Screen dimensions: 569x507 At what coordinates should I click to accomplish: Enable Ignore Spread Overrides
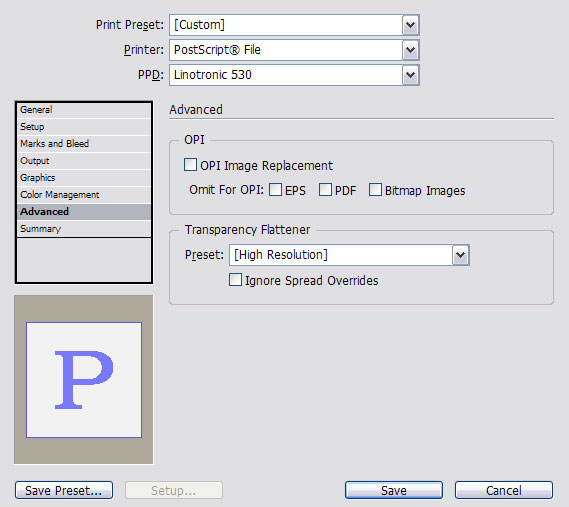tap(236, 280)
